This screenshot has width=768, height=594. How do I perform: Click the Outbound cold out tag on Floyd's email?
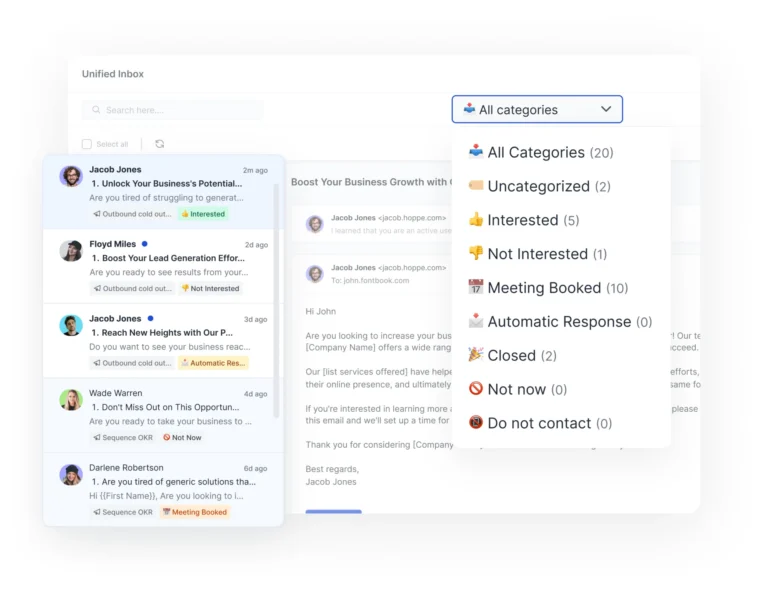click(x=132, y=289)
